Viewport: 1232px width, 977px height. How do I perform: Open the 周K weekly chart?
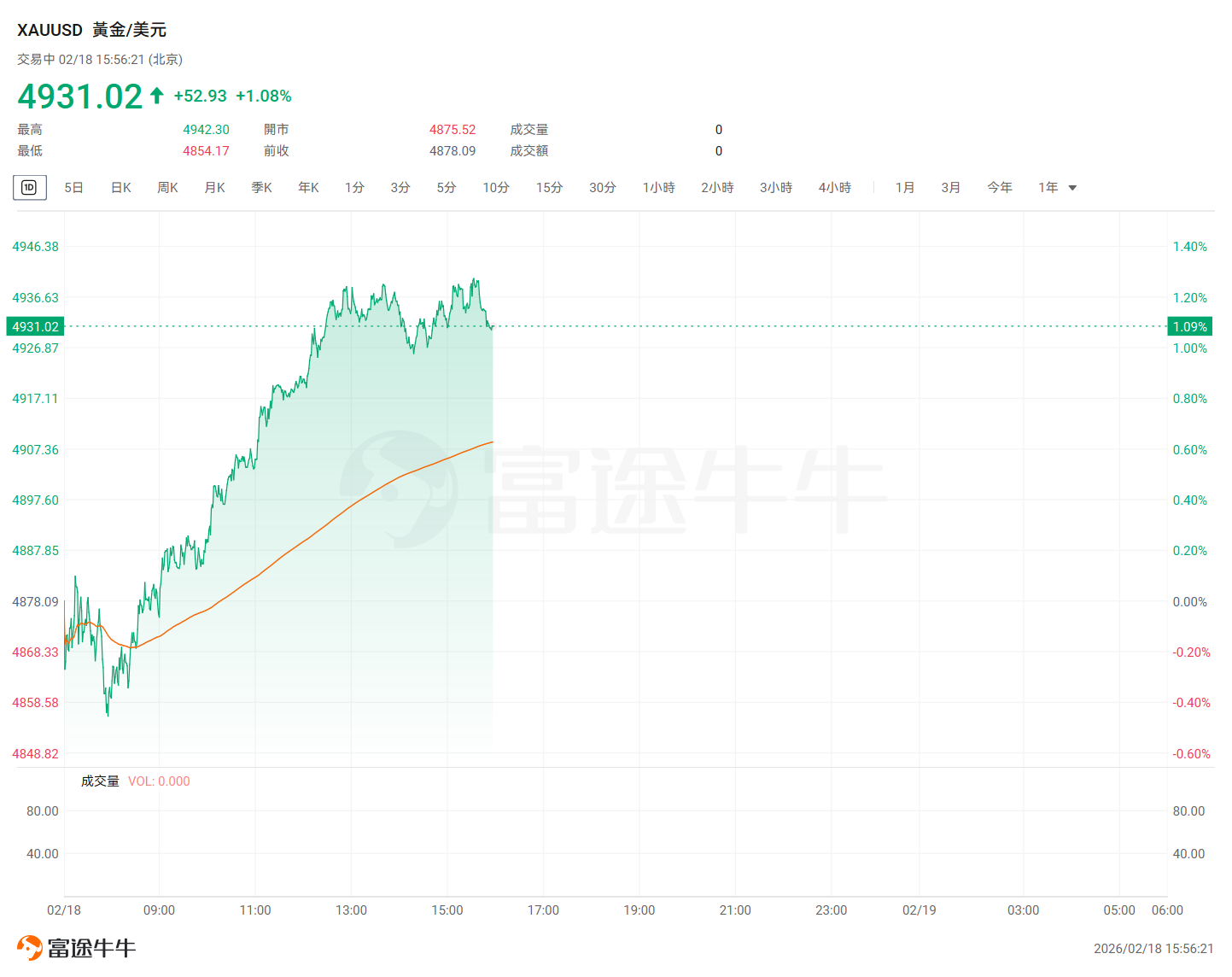pyautogui.click(x=167, y=188)
